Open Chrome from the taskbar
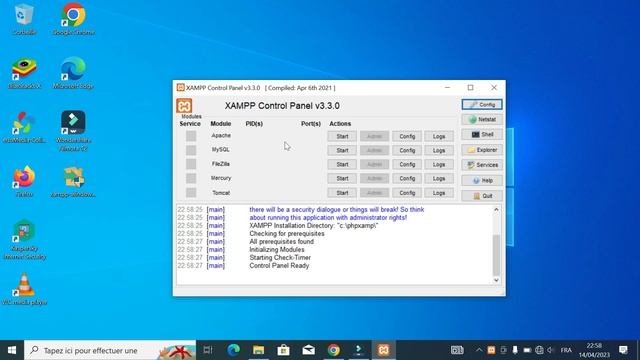This screenshot has height=360, width=640. pos(333,350)
